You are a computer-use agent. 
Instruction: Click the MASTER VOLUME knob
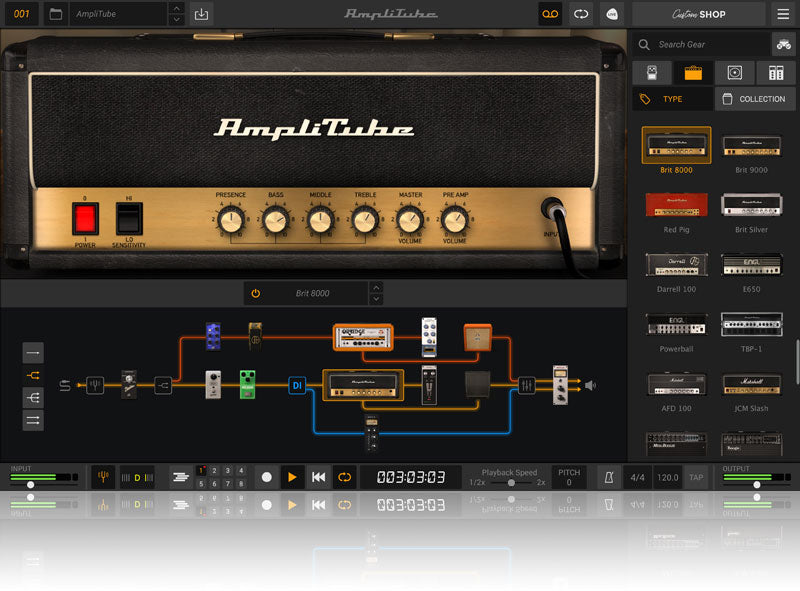[x=410, y=220]
